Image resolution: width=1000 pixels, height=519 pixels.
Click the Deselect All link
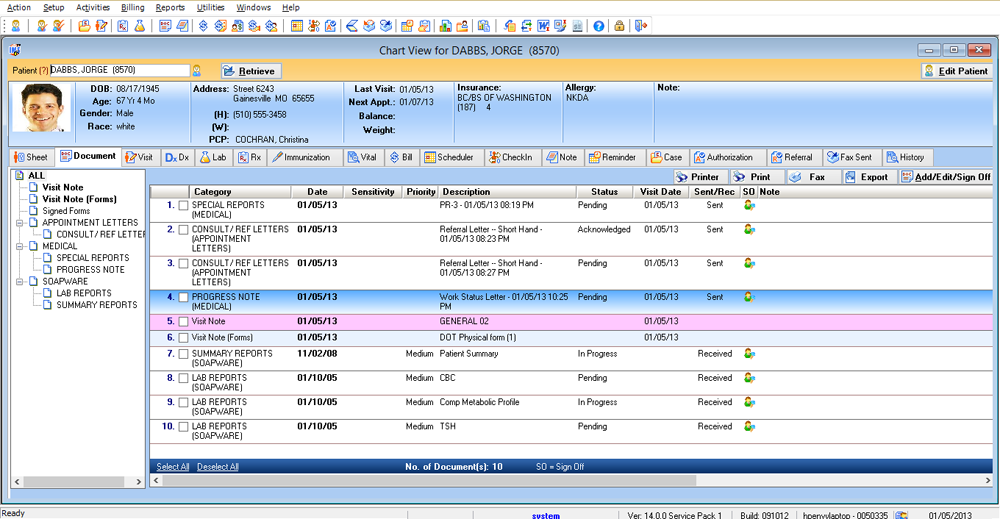tap(217, 467)
